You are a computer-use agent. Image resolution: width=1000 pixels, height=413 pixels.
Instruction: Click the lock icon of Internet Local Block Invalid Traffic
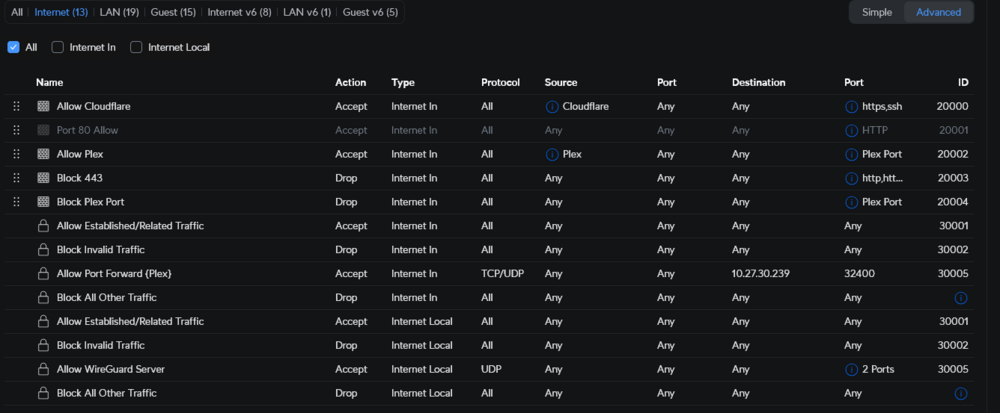[43, 345]
